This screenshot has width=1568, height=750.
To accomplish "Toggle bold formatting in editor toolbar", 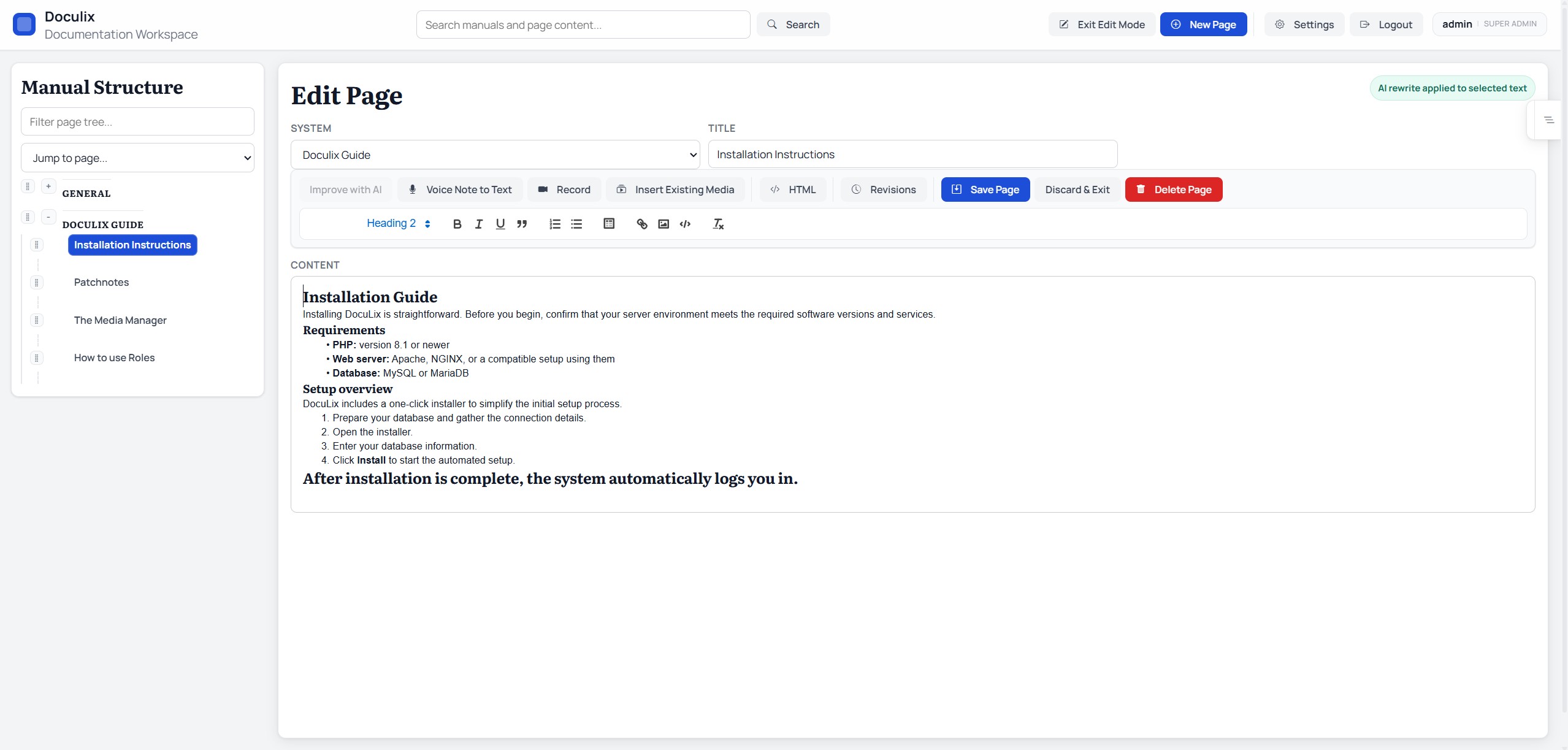I will pos(457,224).
